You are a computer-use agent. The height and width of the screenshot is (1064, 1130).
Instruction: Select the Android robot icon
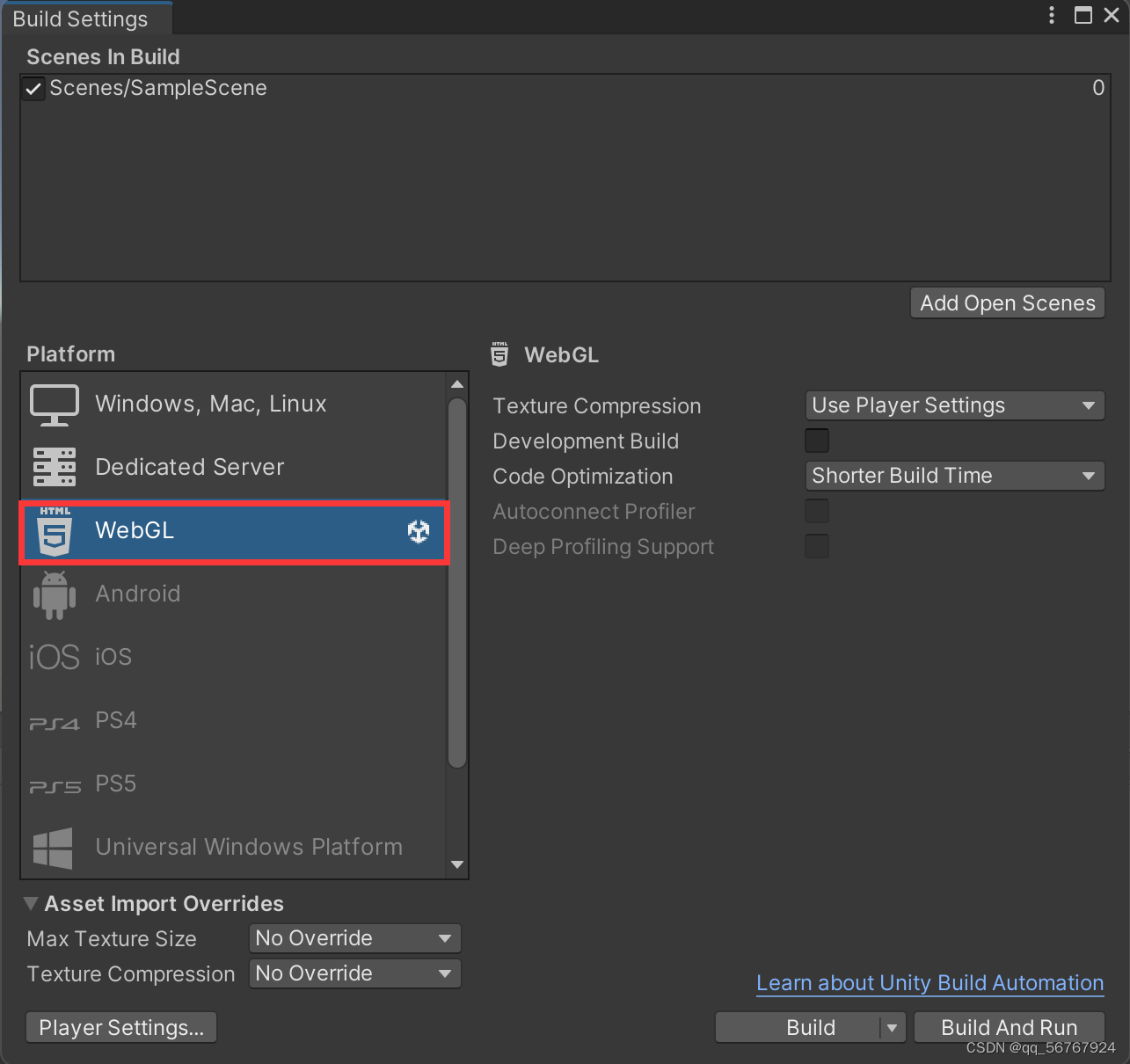coord(54,594)
